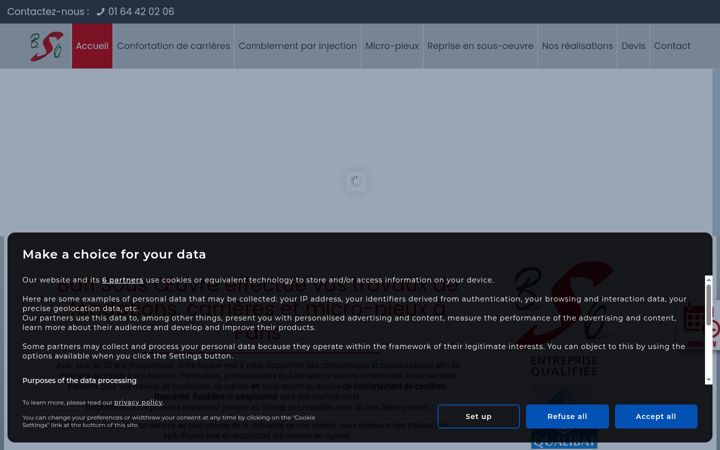Click the 'Contactez-nous :' text
720x450 pixels.
pyautogui.click(x=48, y=11)
